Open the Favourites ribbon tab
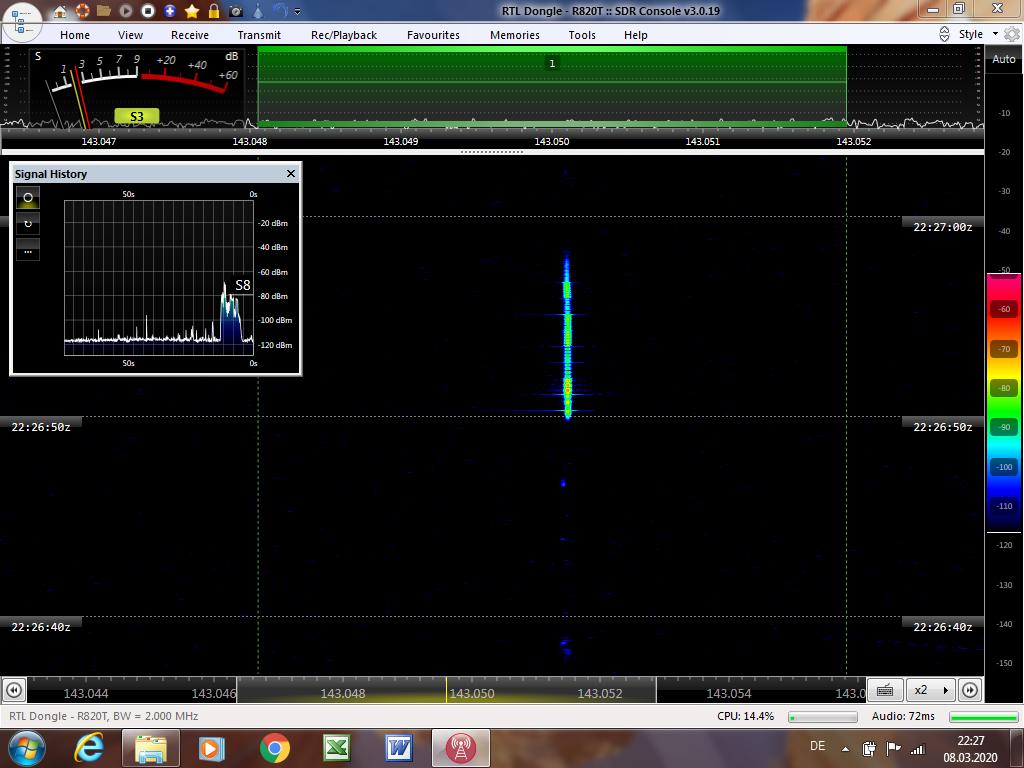 [433, 35]
